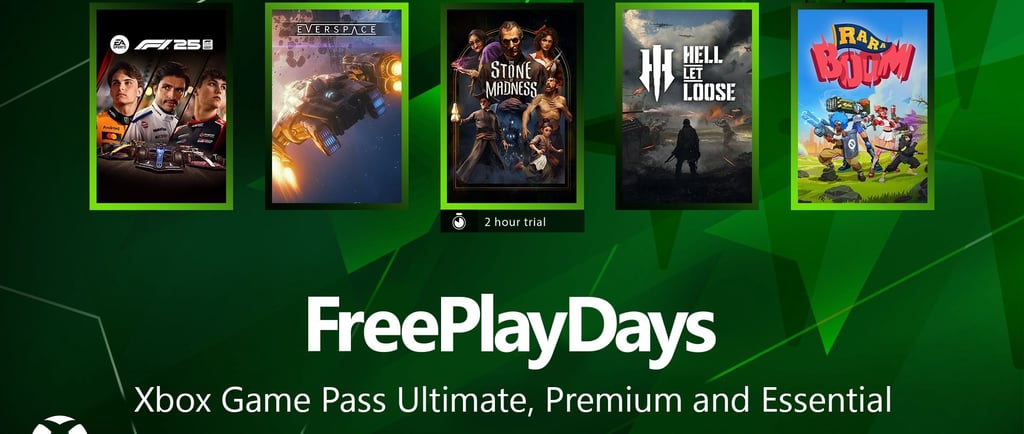Click the Everspace title banner
This screenshot has width=1024, height=434.
pos(336,29)
